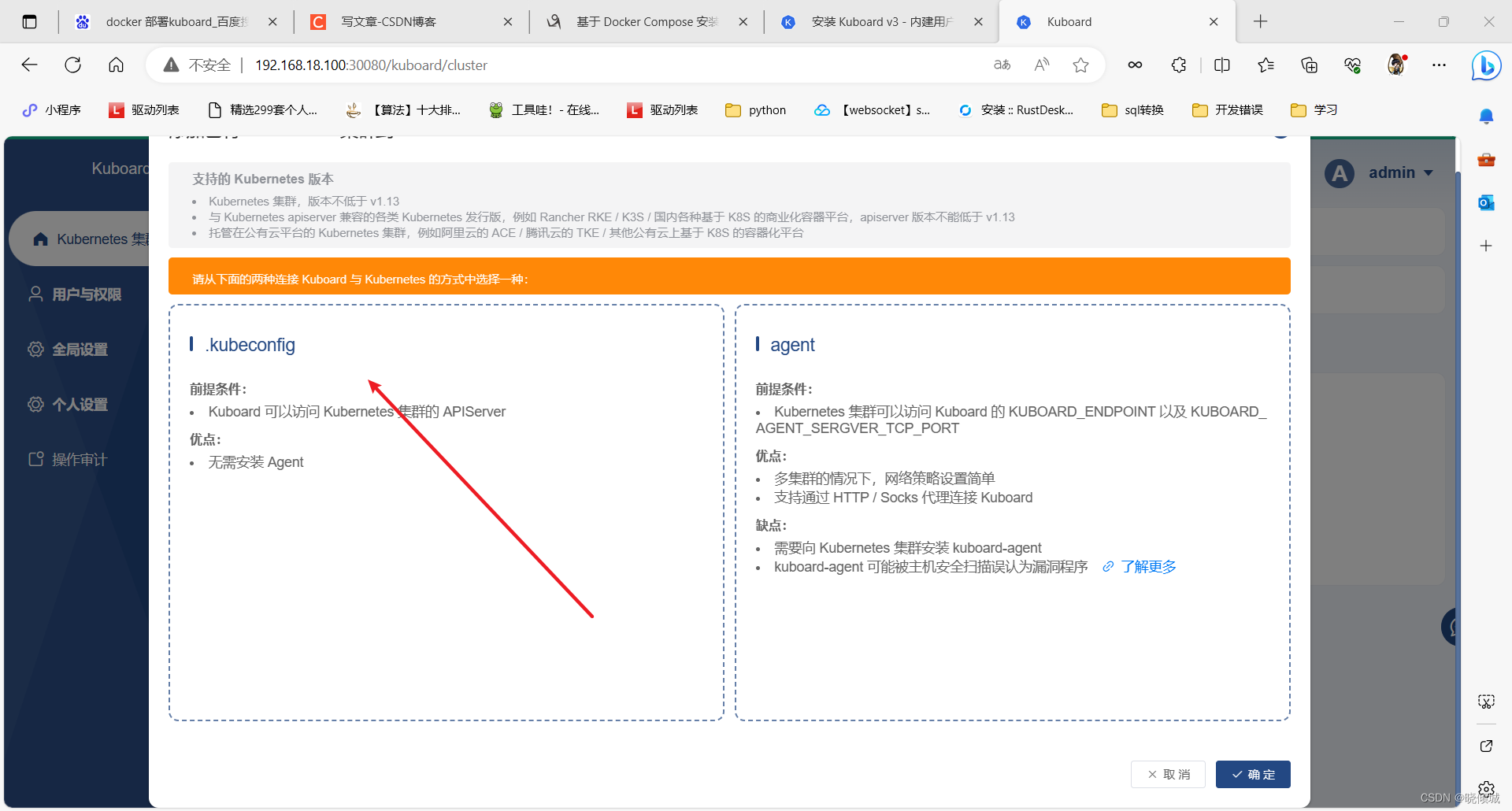1512x811 pixels.
Task: Open 个人设置 sidebar menu
Action: click(68, 405)
